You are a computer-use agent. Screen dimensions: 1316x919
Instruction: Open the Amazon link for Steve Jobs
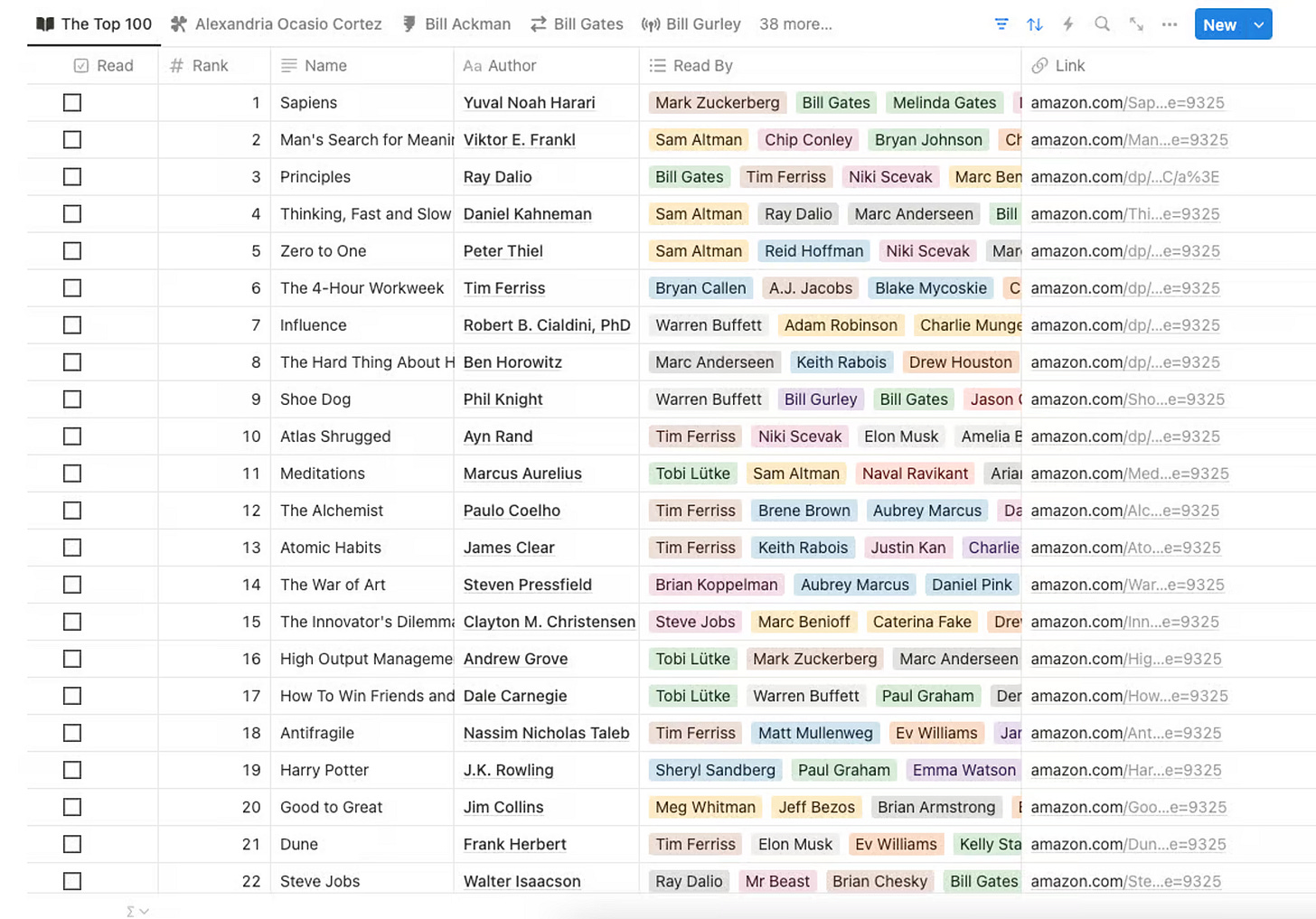click(1125, 881)
